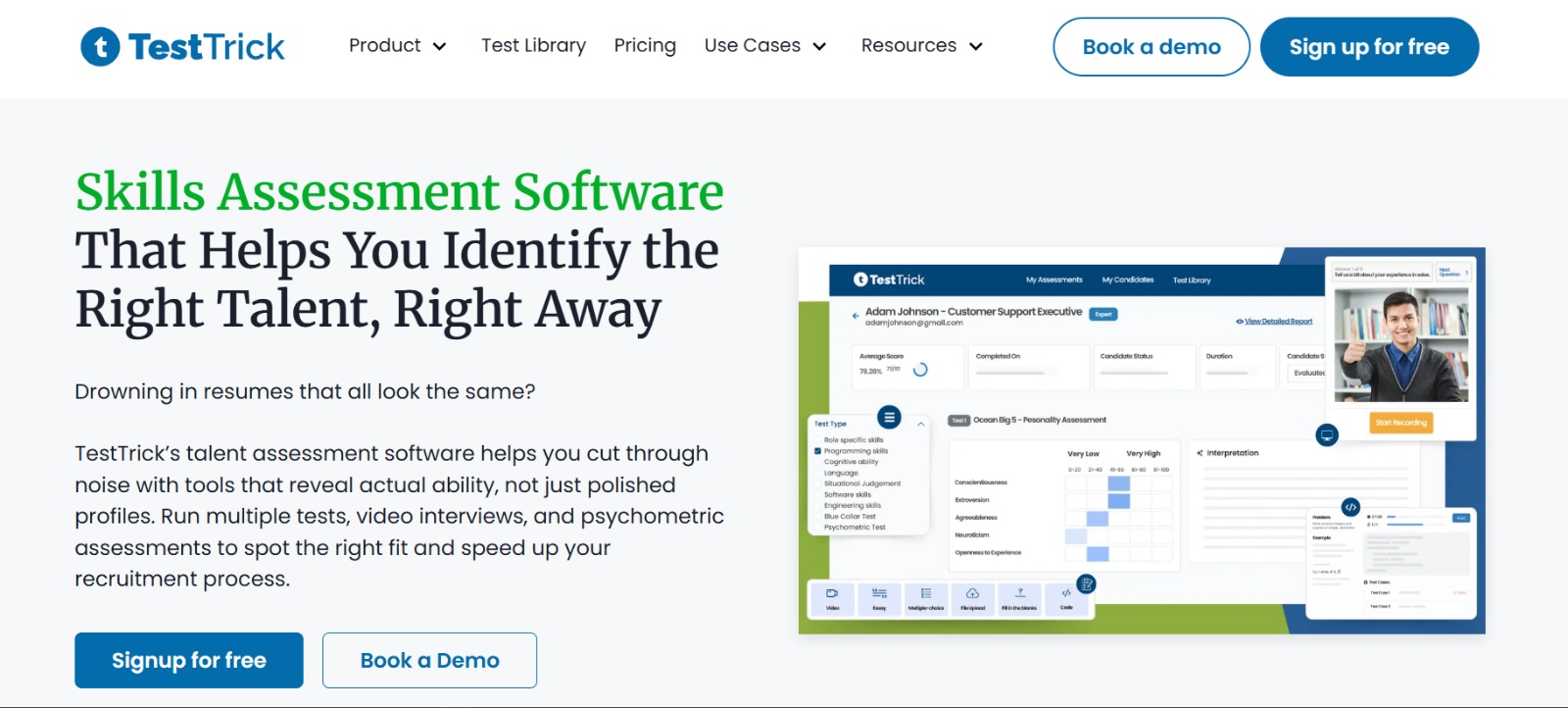Select the Code question type icon
Screen dimensions: 1568x708
point(1066,599)
